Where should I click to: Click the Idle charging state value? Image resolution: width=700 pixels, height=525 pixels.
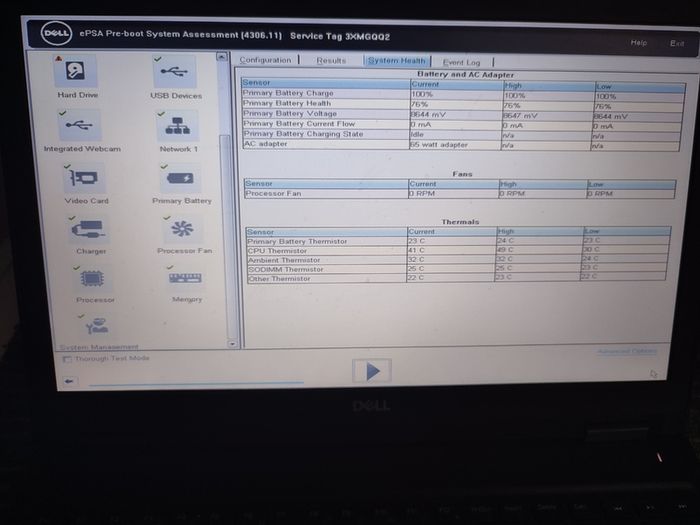coord(417,134)
